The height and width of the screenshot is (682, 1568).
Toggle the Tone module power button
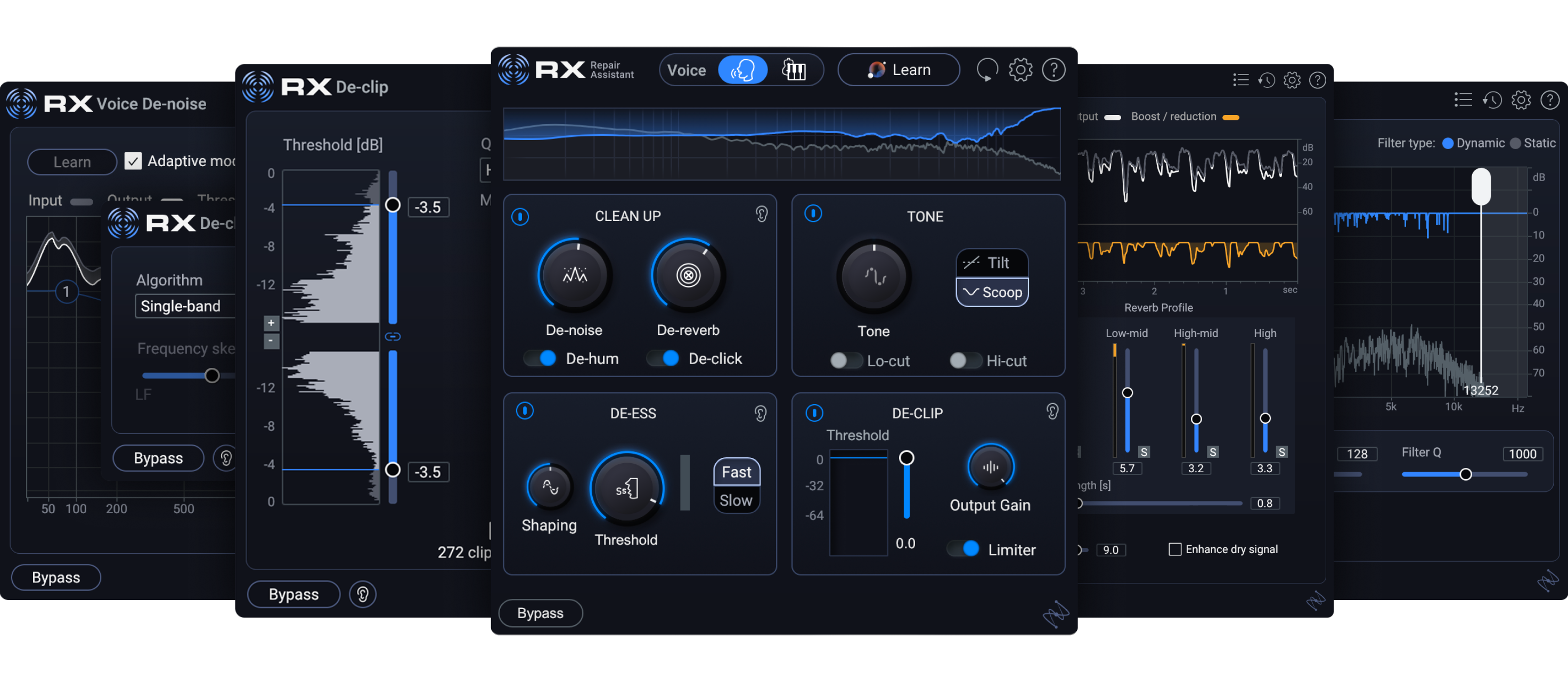click(813, 213)
